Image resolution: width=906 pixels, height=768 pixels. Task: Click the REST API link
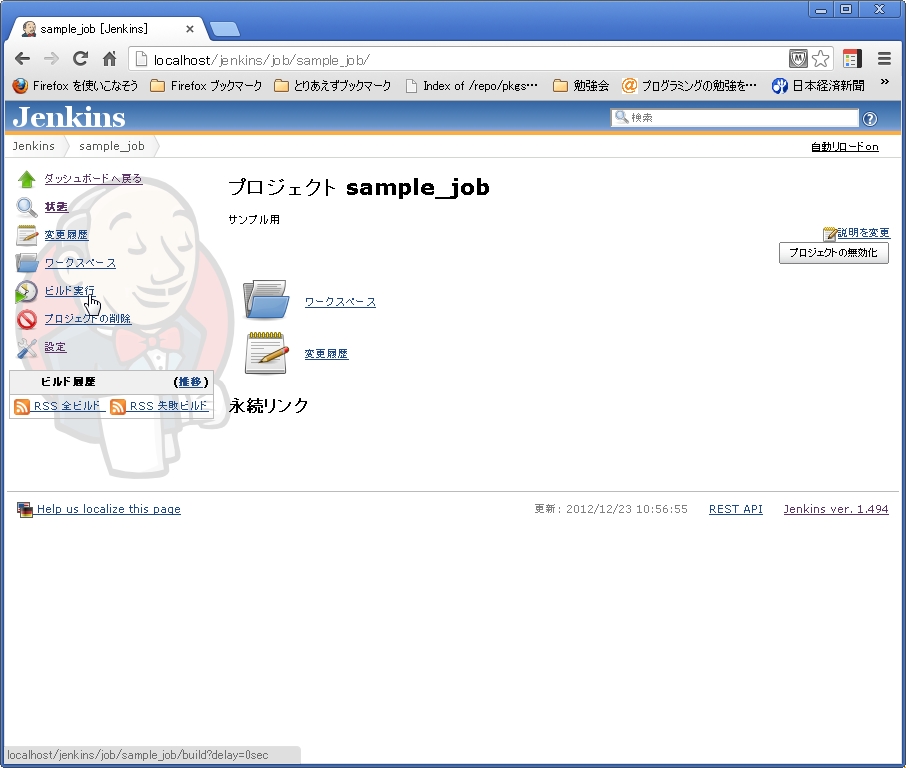point(736,509)
